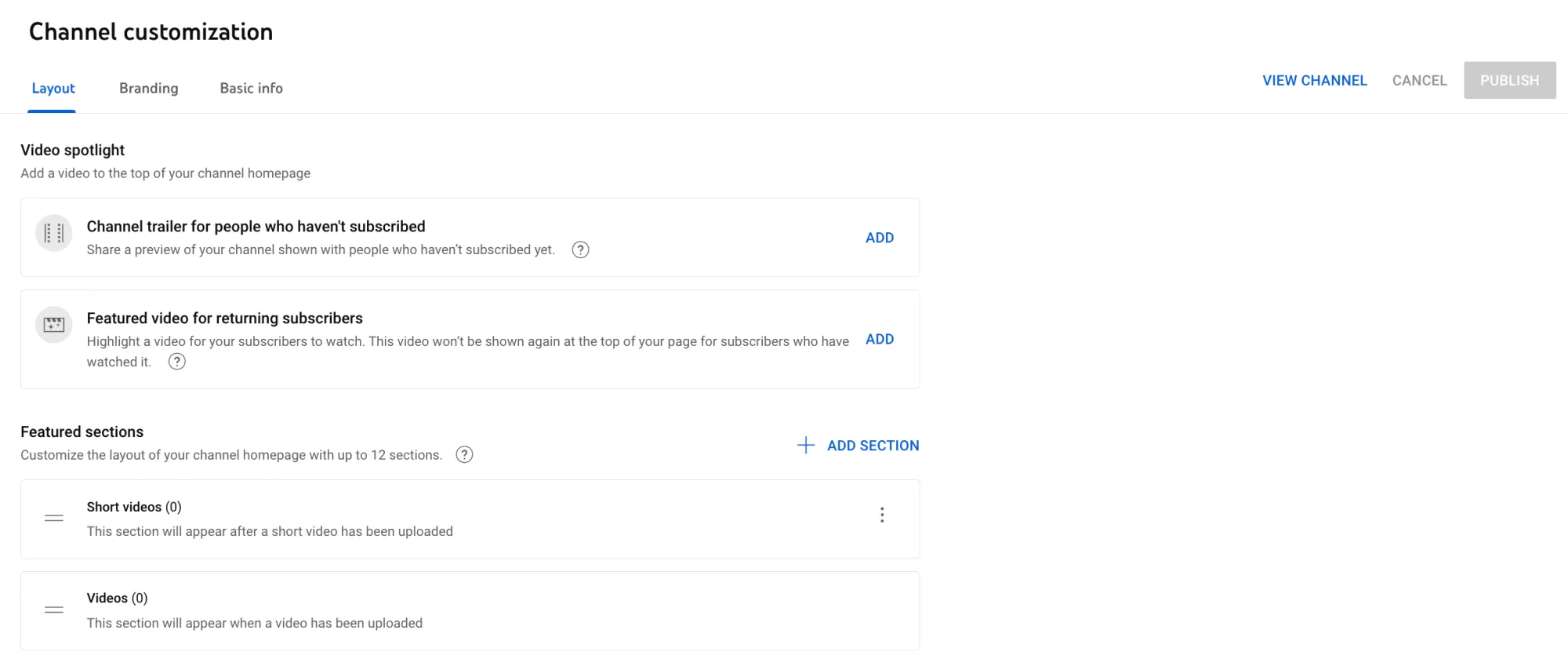The width and height of the screenshot is (1568, 670).
Task: Add a featured video for subscribers
Action: (880, 339)
